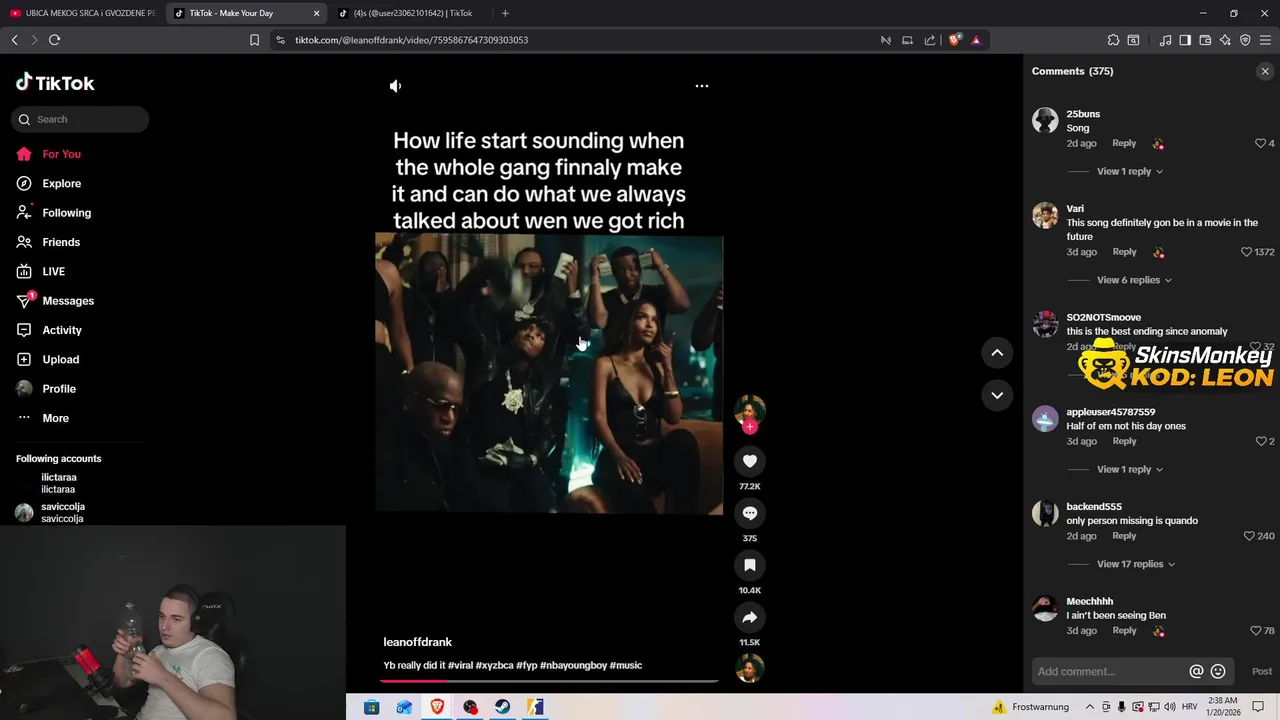Click the TikTok logo
Viewport: 1280px width, 720px height.
point(55,83)
